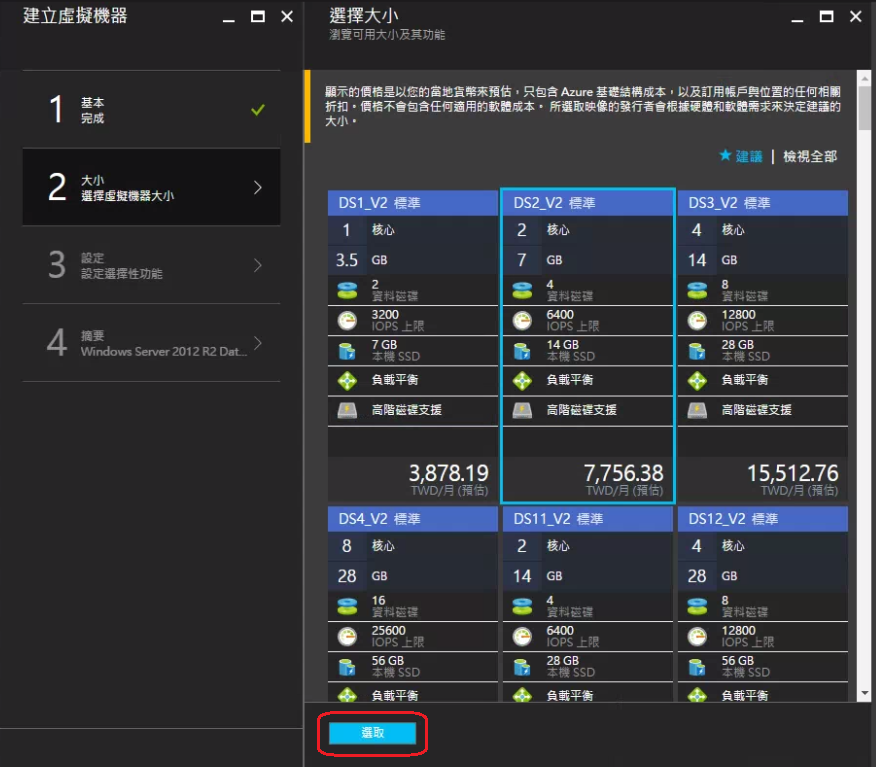Click the IOPS gauge icon in DS3_V2
This screenshot has height=767, width=876.
click(697, 321)
